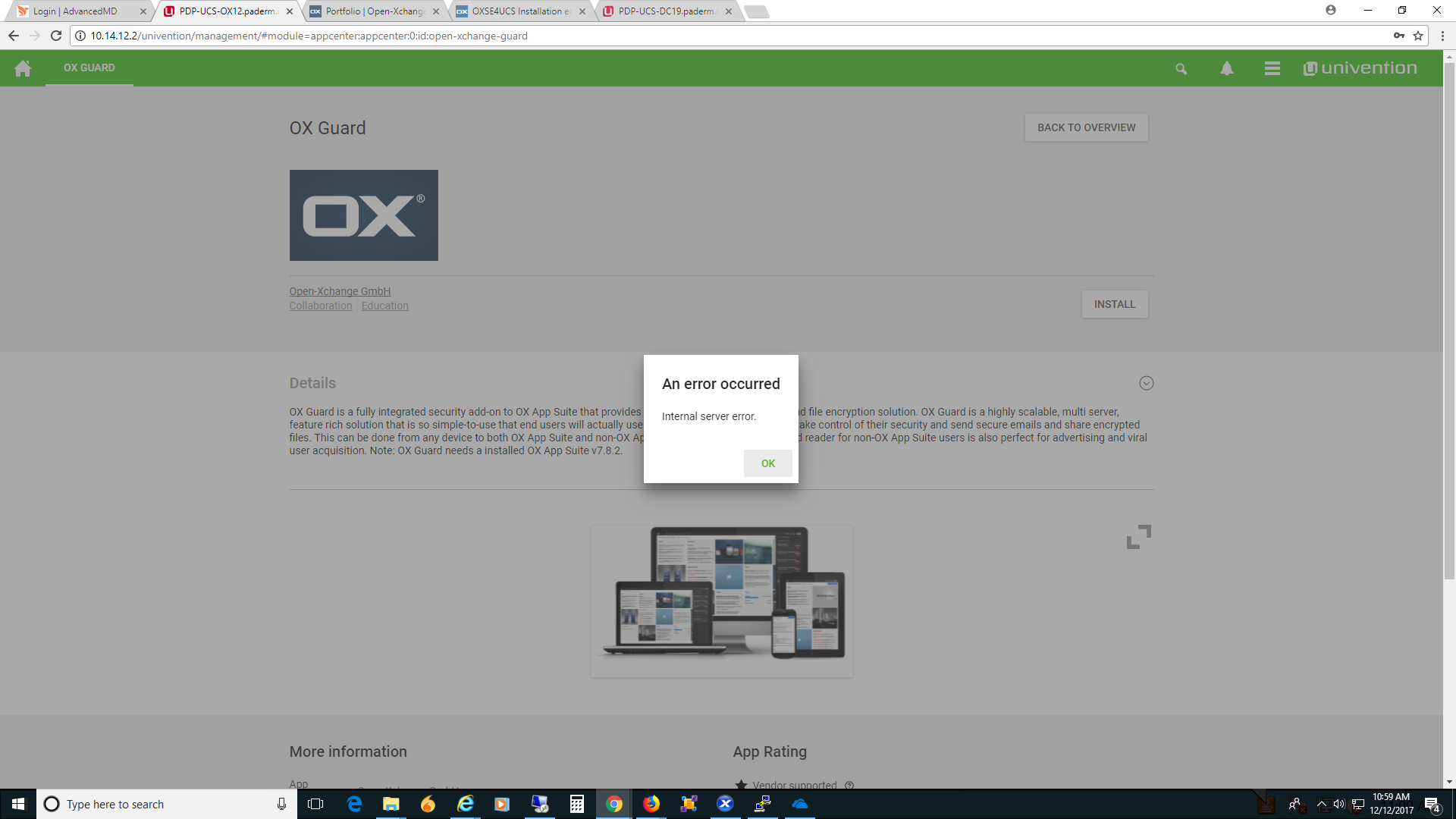Open the Education category link
This screenshot has height=819, width=1456.
click(x=384, y=306)
